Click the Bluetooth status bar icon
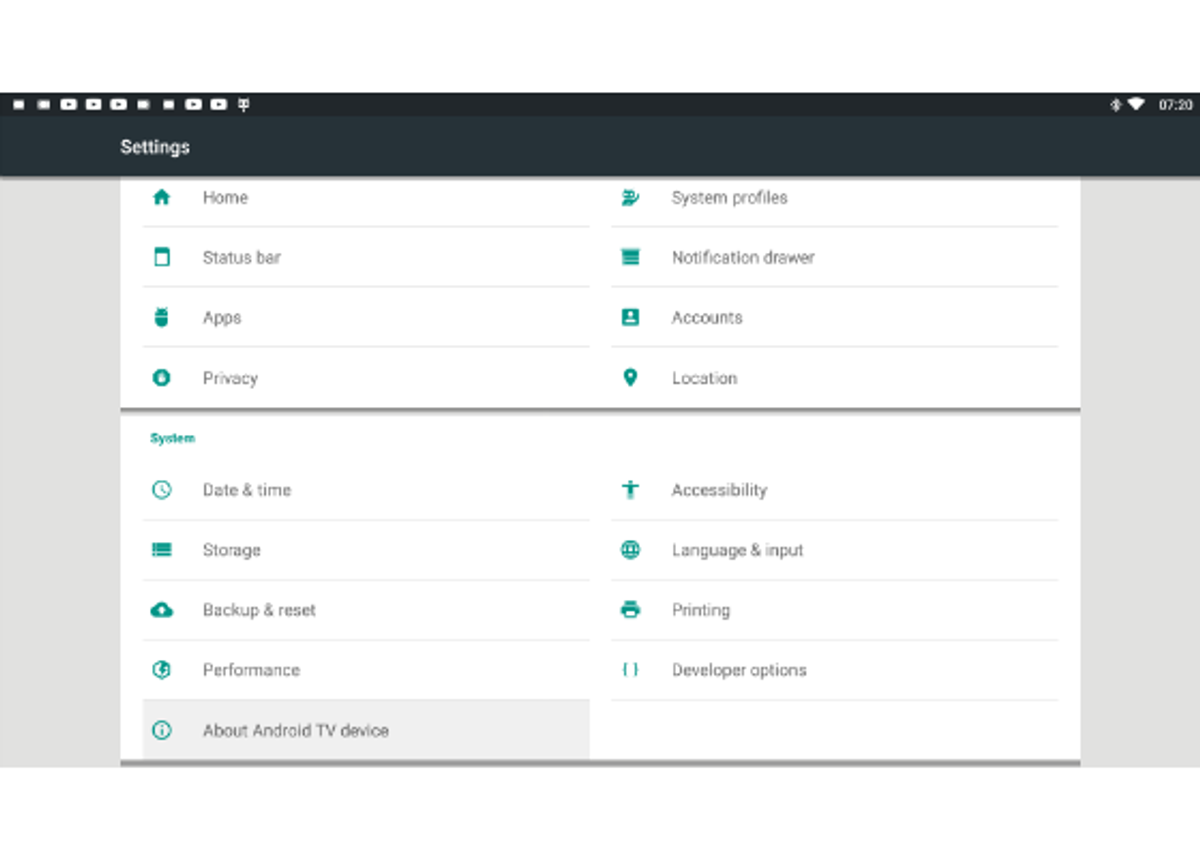1200x857 pixels. tap(1117, 104)
